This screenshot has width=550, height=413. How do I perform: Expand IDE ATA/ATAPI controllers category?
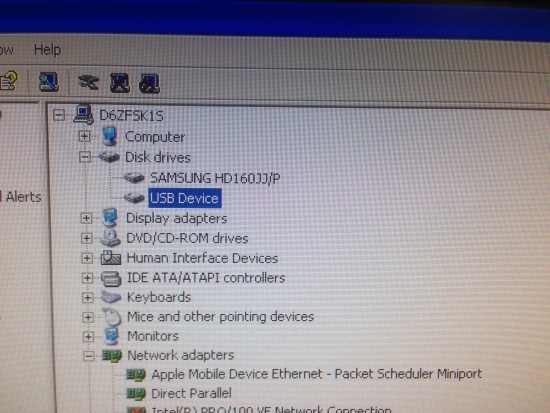[x=87, y=278]
